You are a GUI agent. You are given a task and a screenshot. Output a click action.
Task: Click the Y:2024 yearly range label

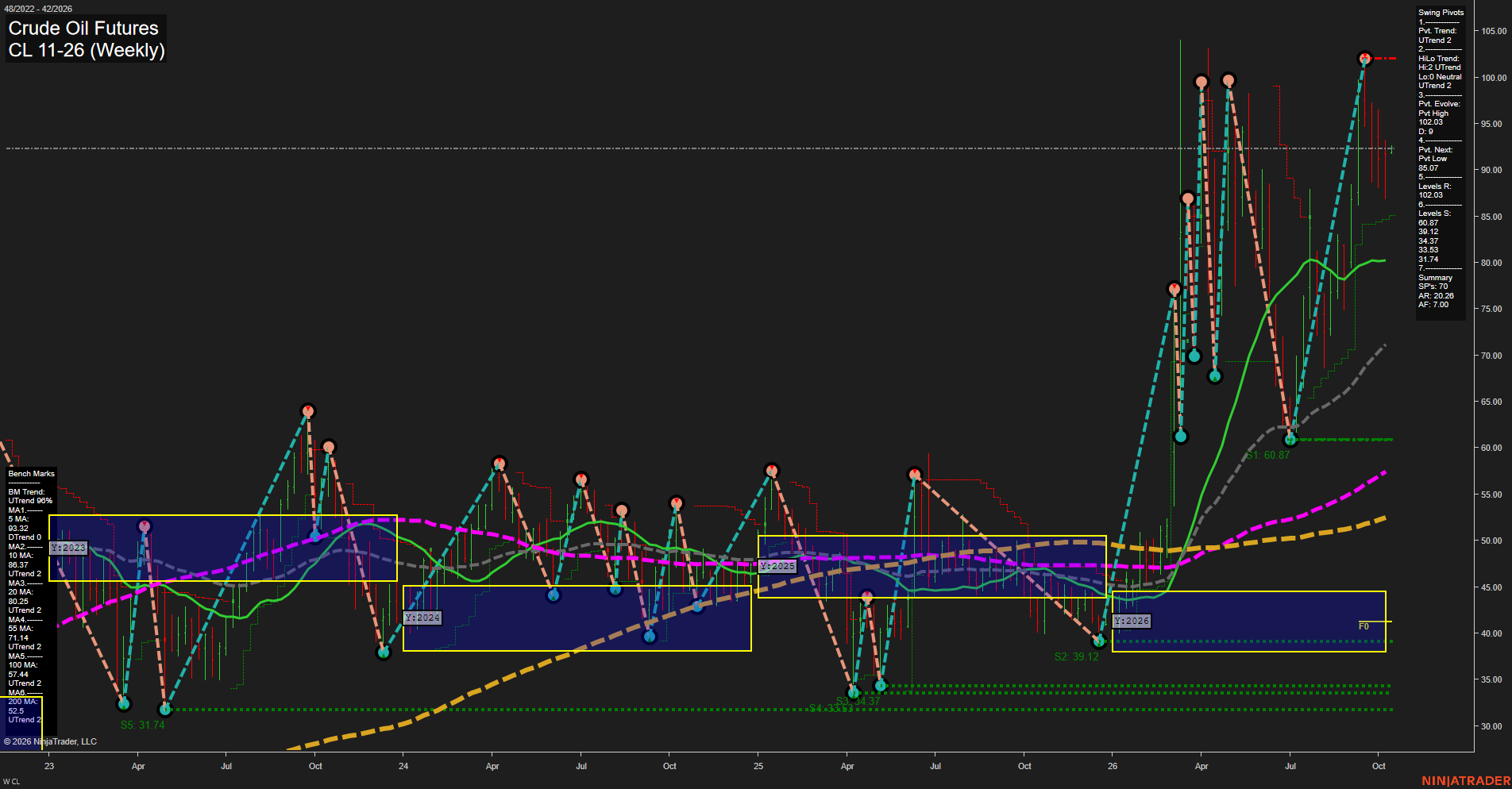point(422,618)
